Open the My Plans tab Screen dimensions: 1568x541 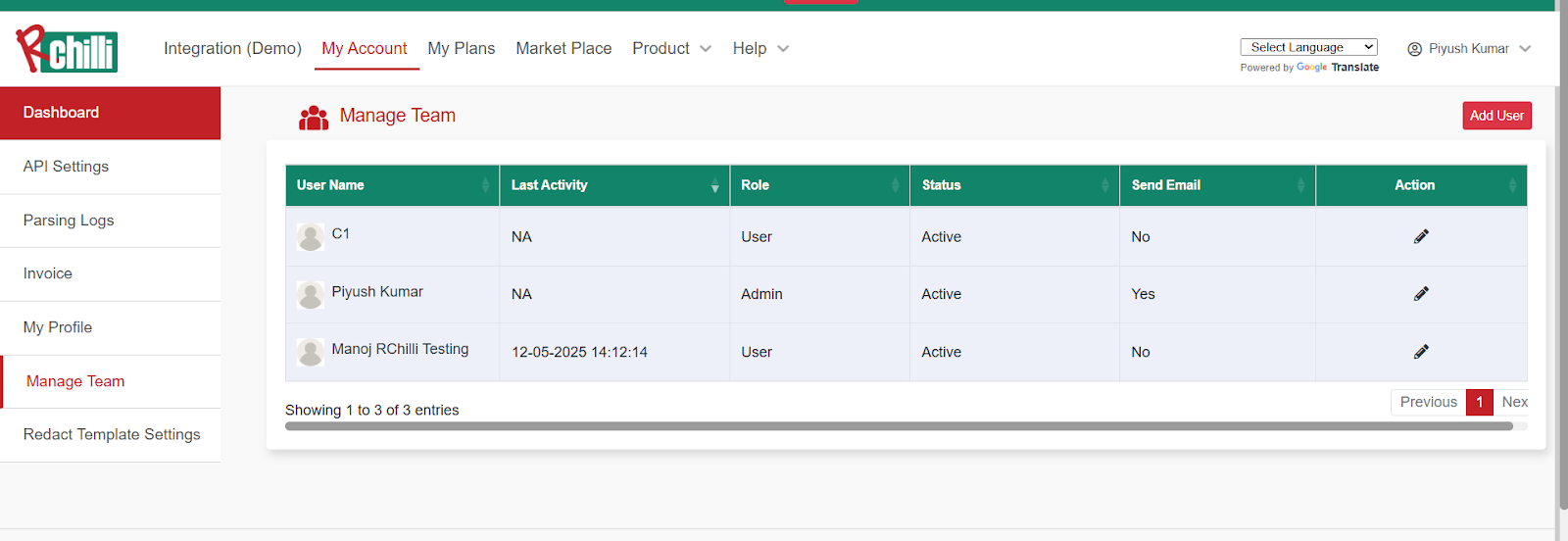coord(462,49)
